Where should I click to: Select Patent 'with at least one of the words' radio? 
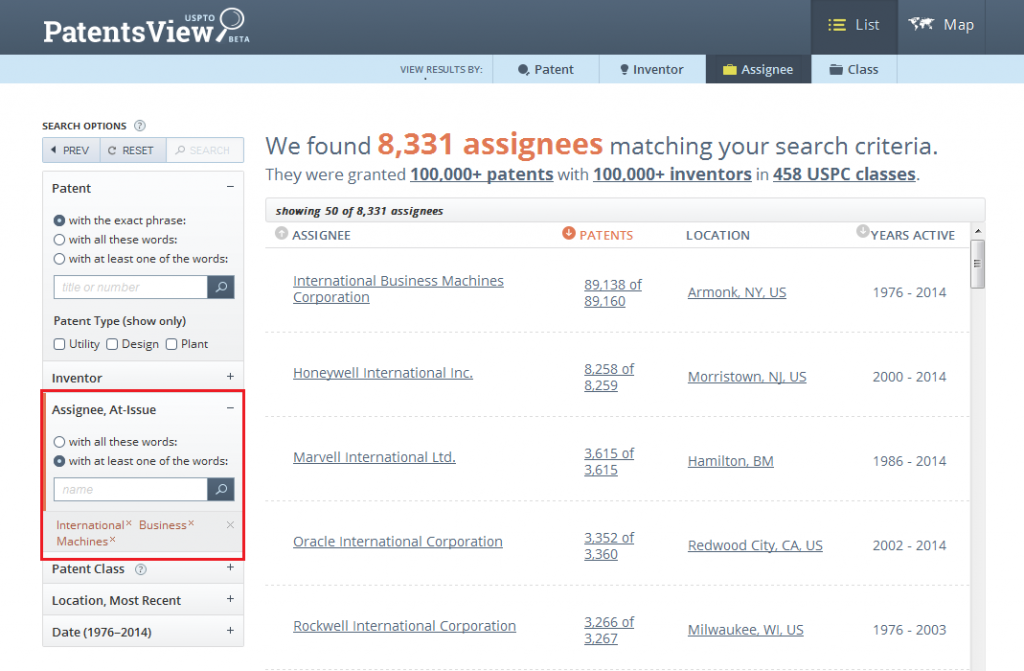click(59, 259)
